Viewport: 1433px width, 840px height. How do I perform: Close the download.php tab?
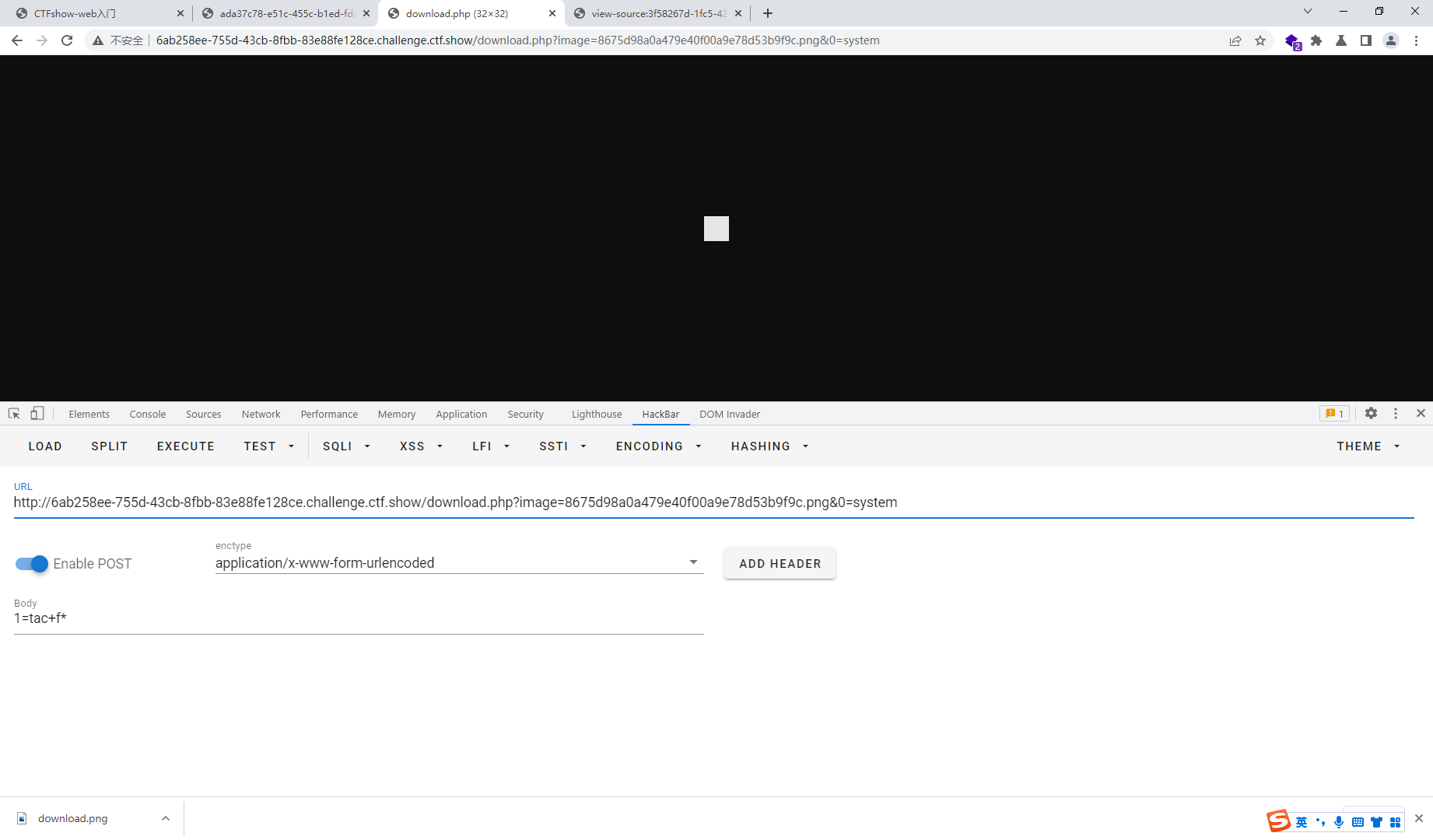tap(552, 13)
